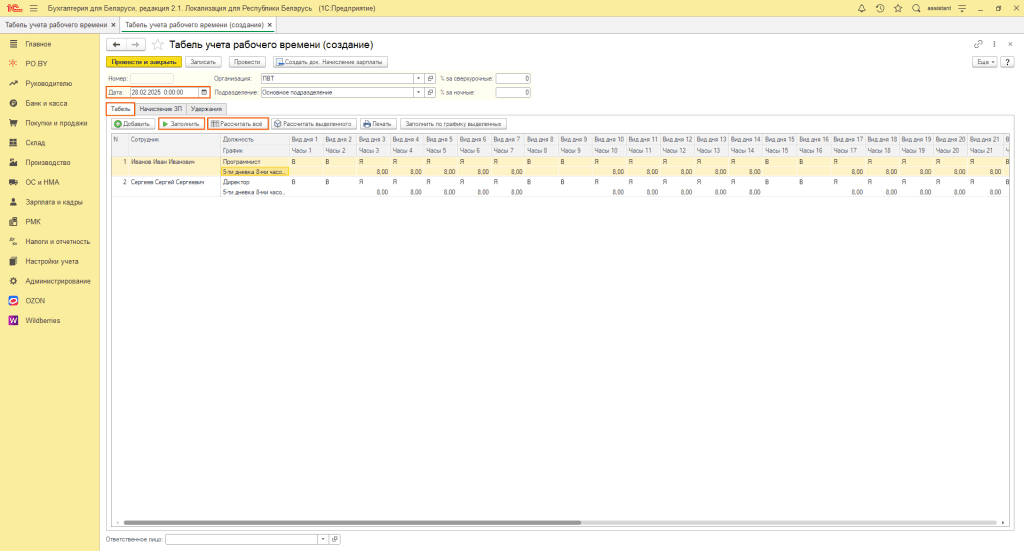Open the main hamburger menu
Viewport: 1024px width, 551px height.
(34, 8)
